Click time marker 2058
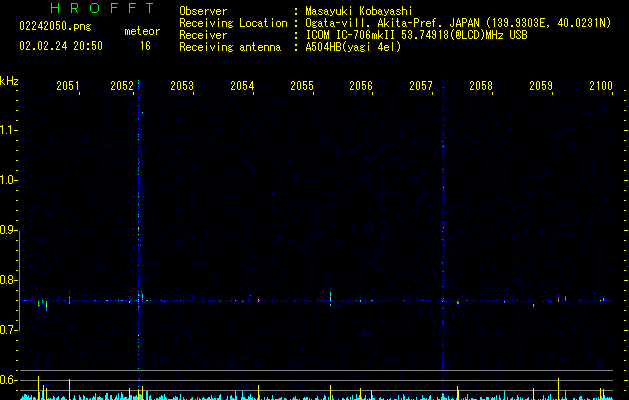Viewport: 629px width, 400px height. (x=481, y=85)
